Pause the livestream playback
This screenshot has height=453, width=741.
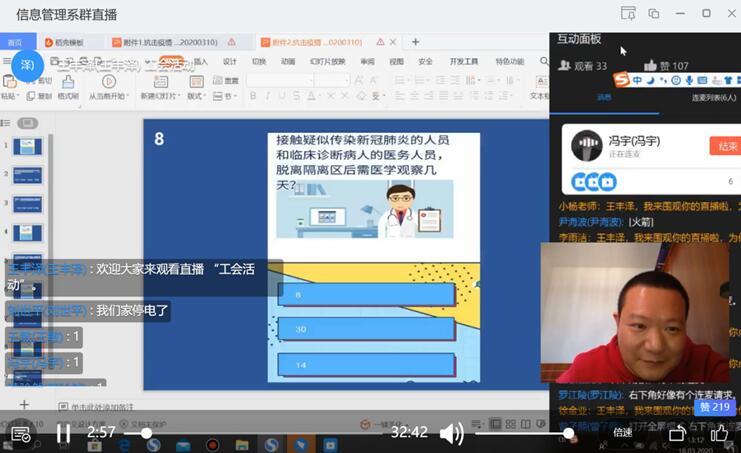click(63, 433)
